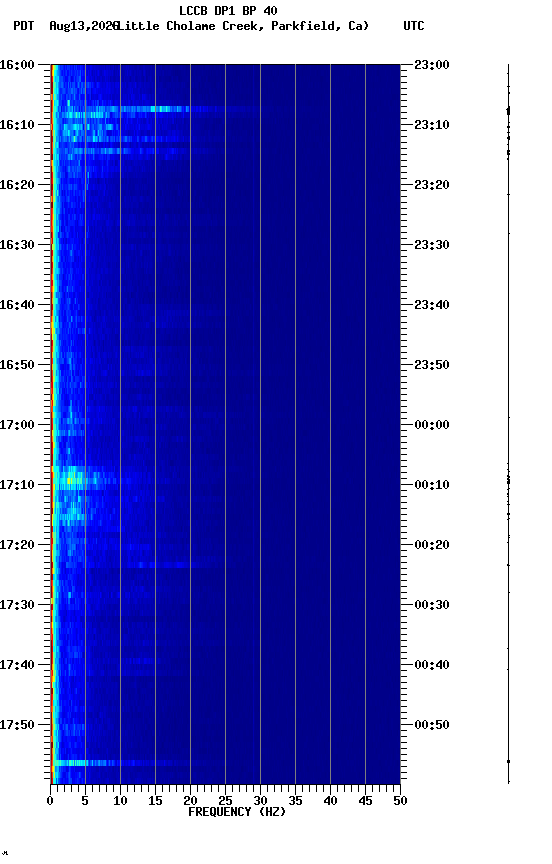Click the 30 Hz frequency axis label

(x=260, y=801)
